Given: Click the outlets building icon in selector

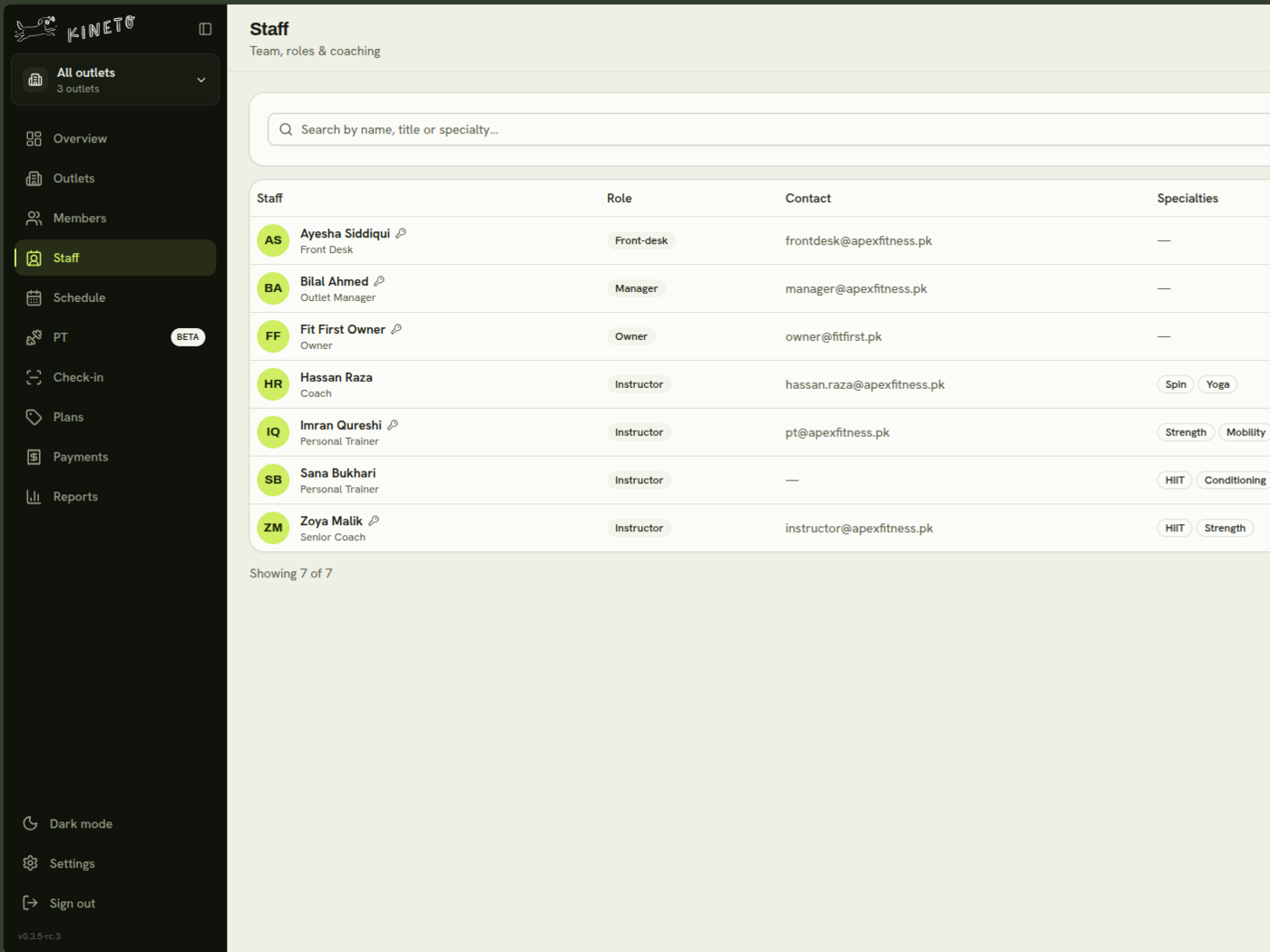Looking at the screenshot, I should tap(35, 80).
